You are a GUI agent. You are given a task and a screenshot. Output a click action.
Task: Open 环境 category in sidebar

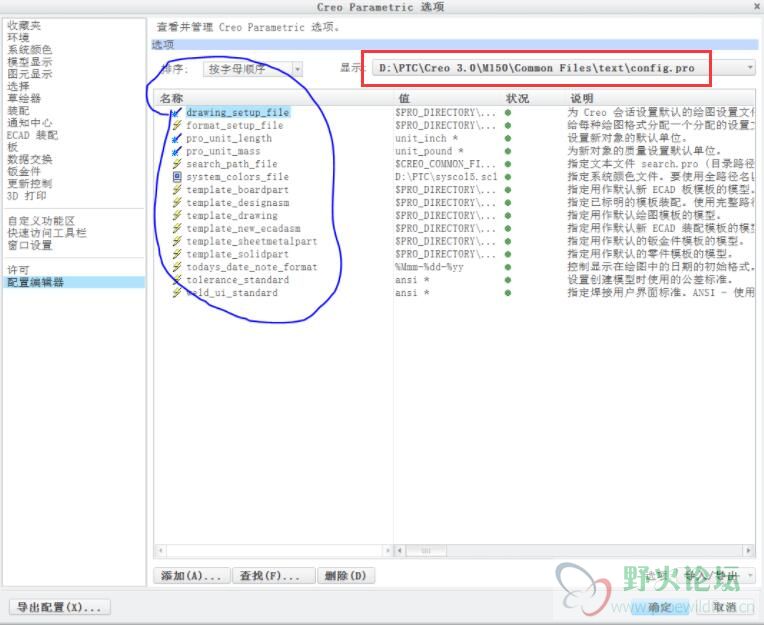pos(18,38)
